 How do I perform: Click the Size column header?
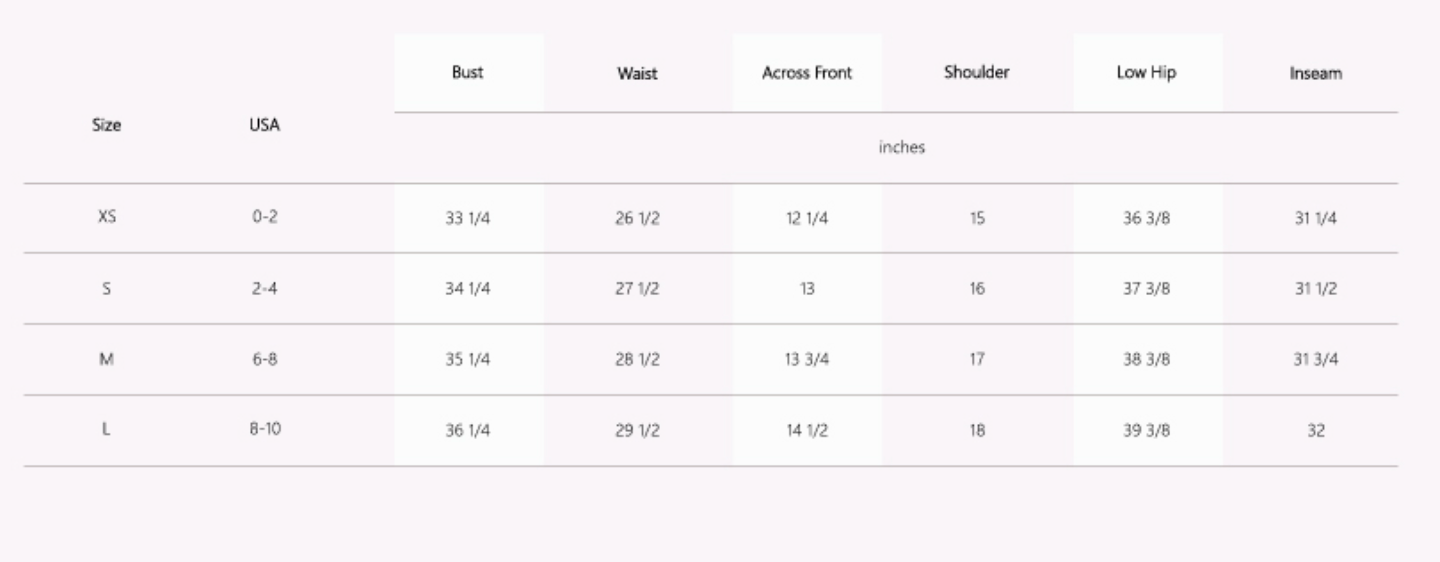tap(106, 125)
